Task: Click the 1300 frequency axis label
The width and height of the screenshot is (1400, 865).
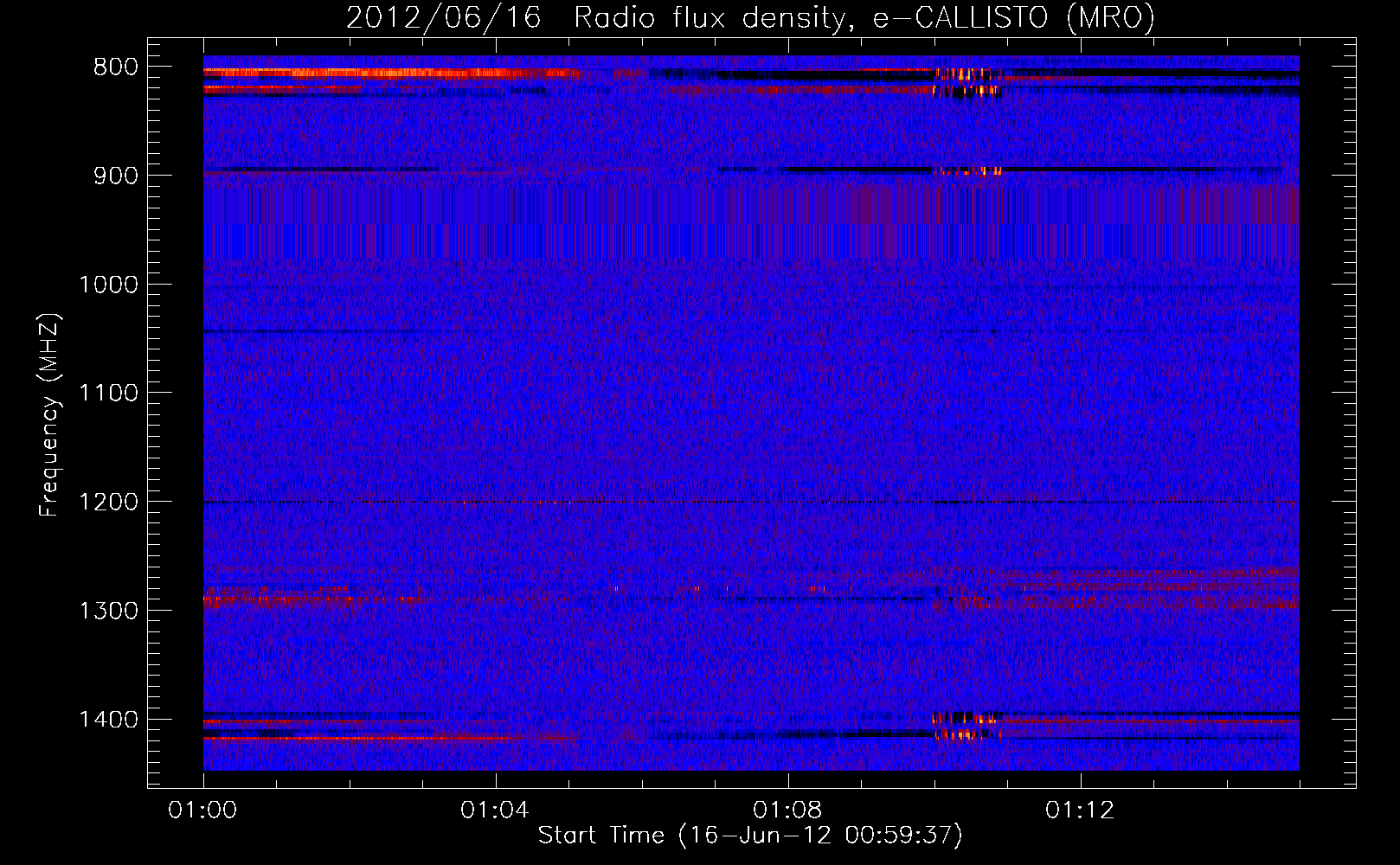Action: coord(108,611)
